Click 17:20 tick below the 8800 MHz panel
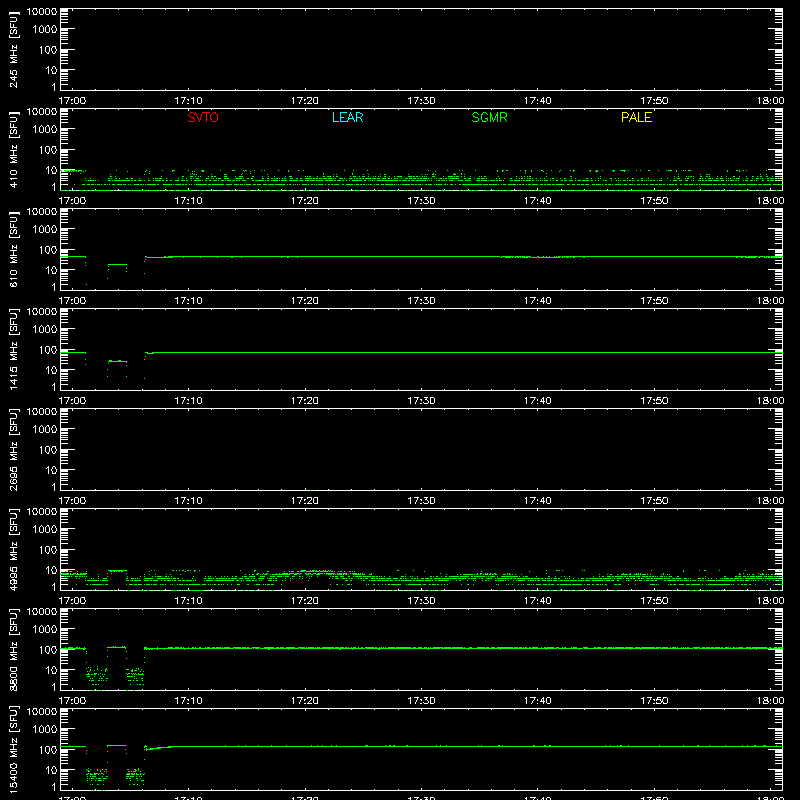This screenshot has width=800, height=800. (305, 701)
